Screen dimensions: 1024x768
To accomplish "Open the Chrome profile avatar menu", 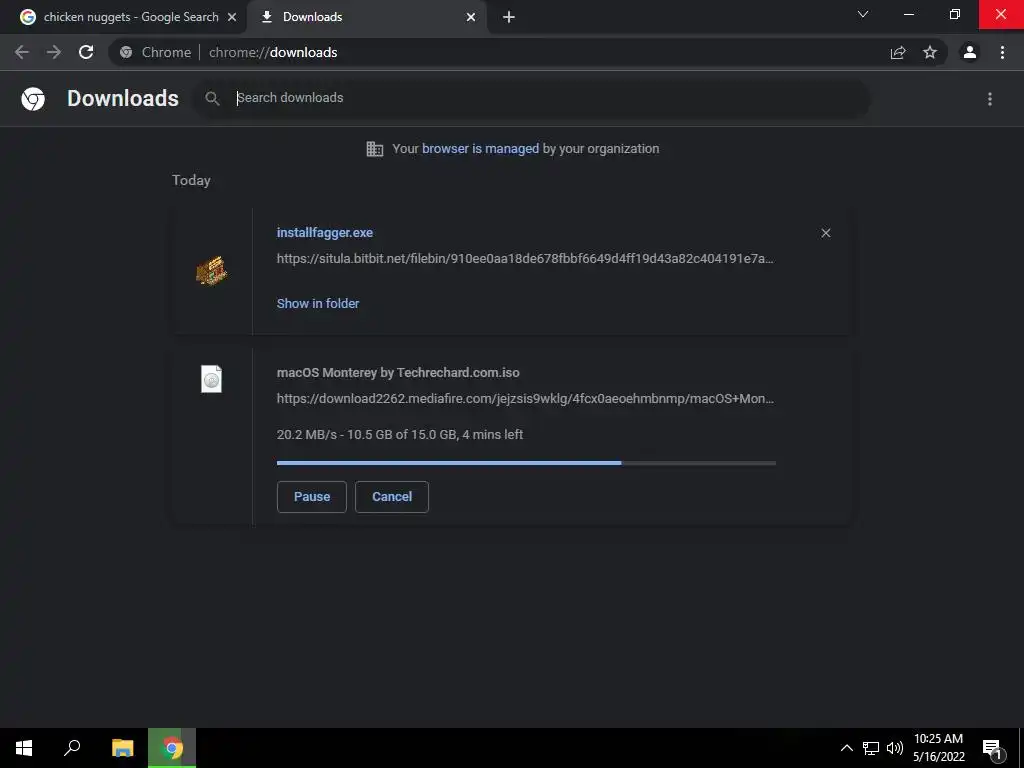I will (970, 52).
